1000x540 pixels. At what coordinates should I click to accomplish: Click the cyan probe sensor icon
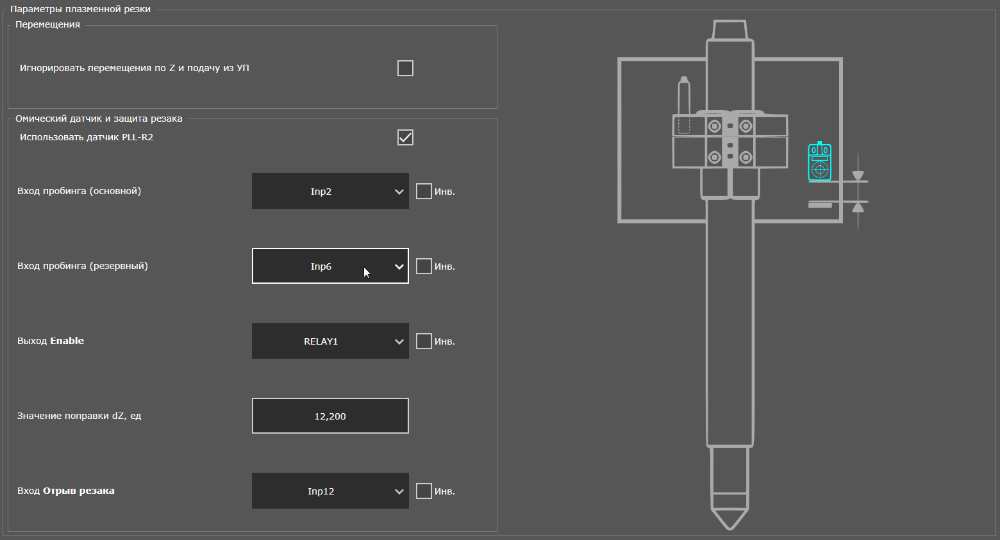coord(820,162)
